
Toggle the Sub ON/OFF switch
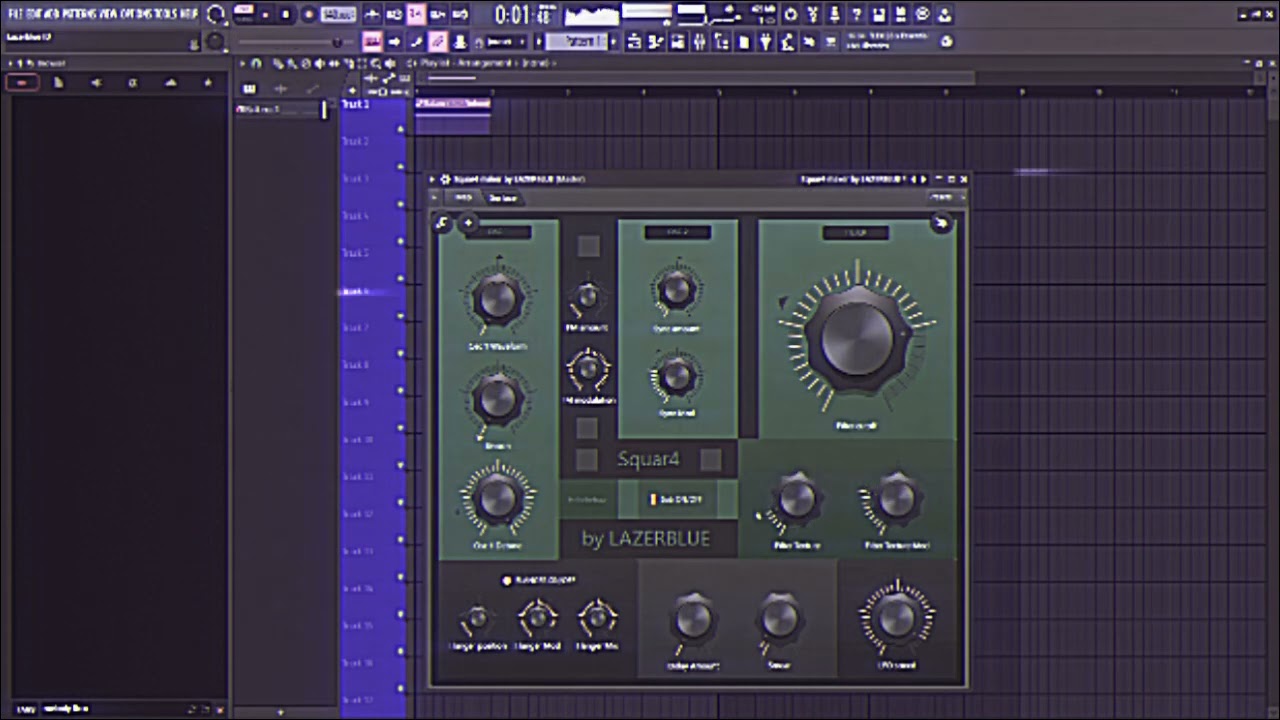click(x=678, y=498)
